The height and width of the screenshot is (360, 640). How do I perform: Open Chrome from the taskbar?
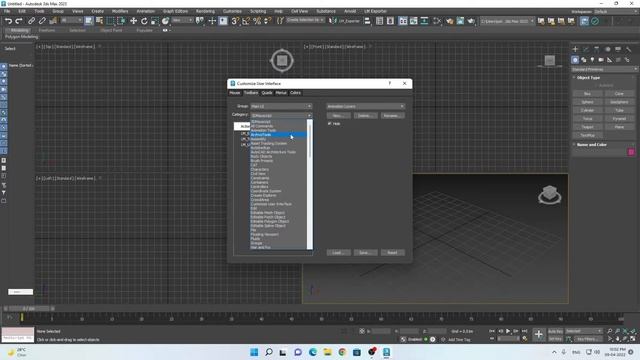[x=342, y=352]
